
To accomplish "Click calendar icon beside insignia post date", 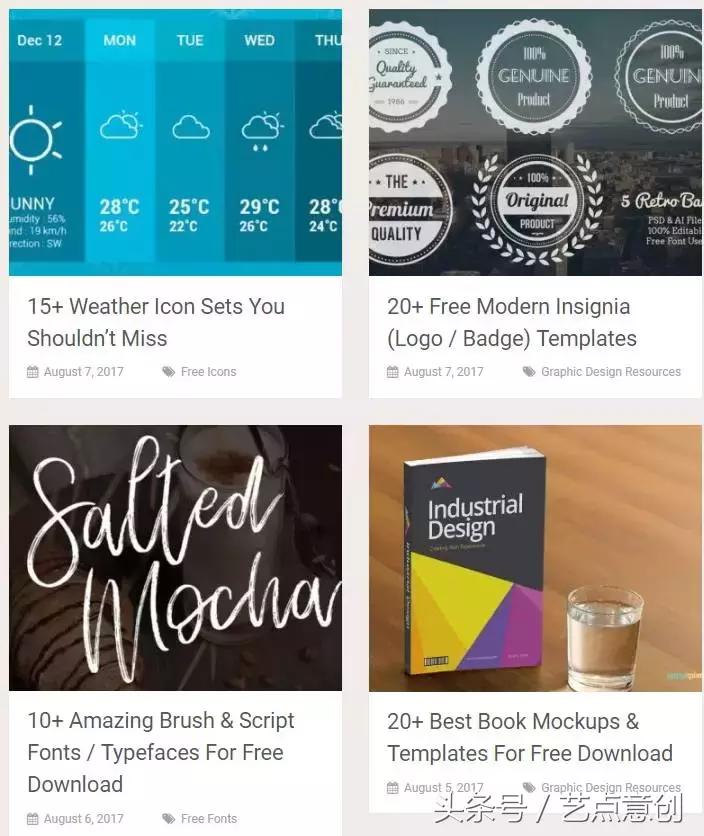I will tap(393, 372).
